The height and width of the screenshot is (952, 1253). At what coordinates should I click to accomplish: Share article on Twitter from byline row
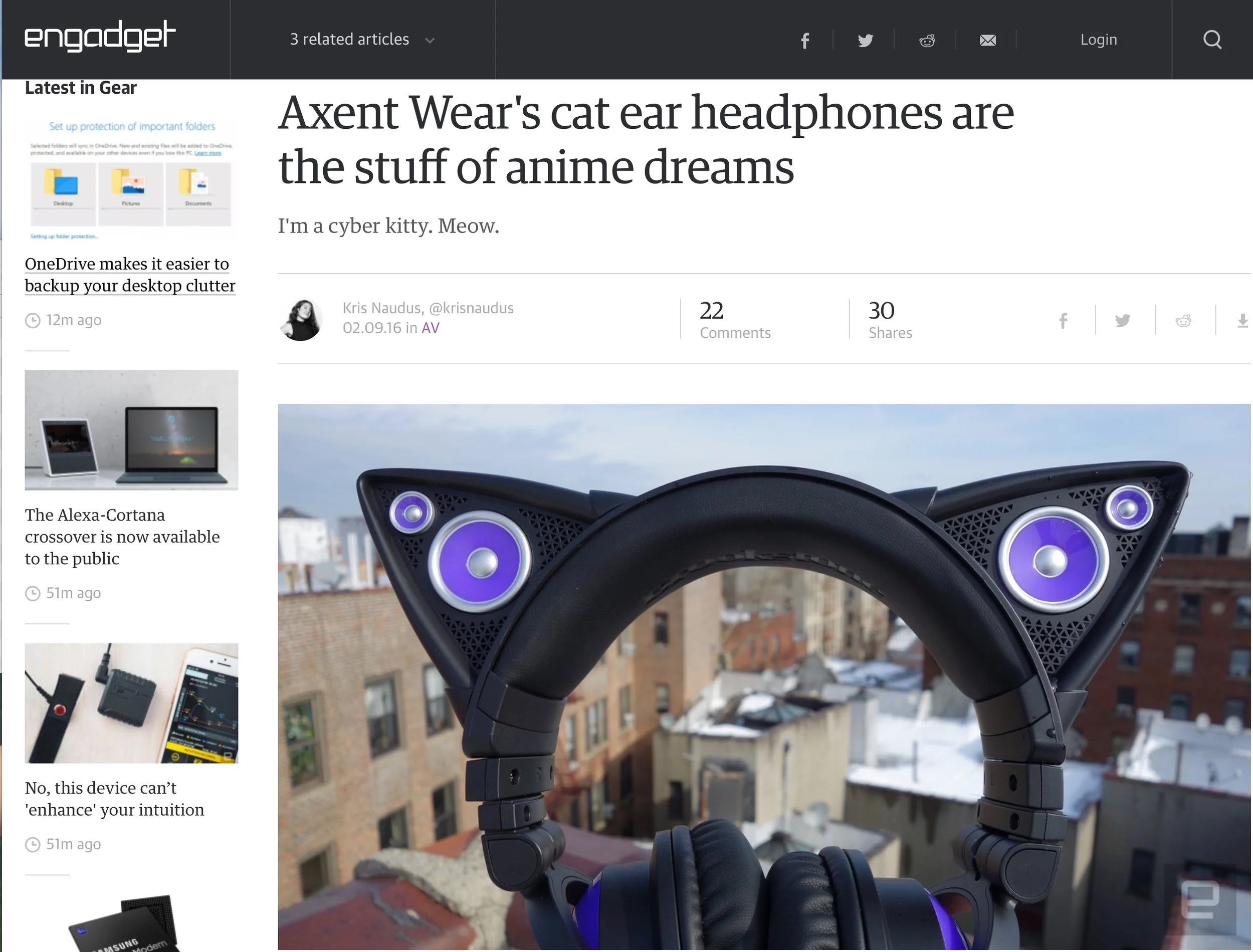1123,321
